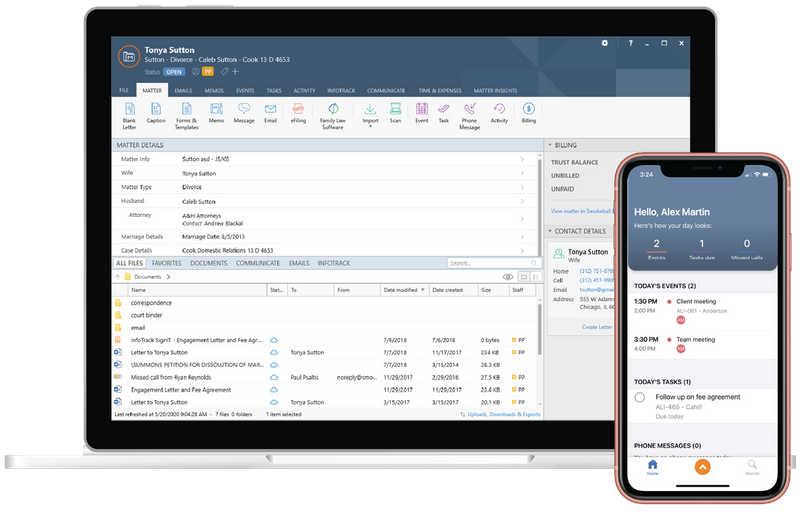Expand the Matter Type row chevron
The width and height of the screenshot is (800, 514).
[x=522, y=187]
